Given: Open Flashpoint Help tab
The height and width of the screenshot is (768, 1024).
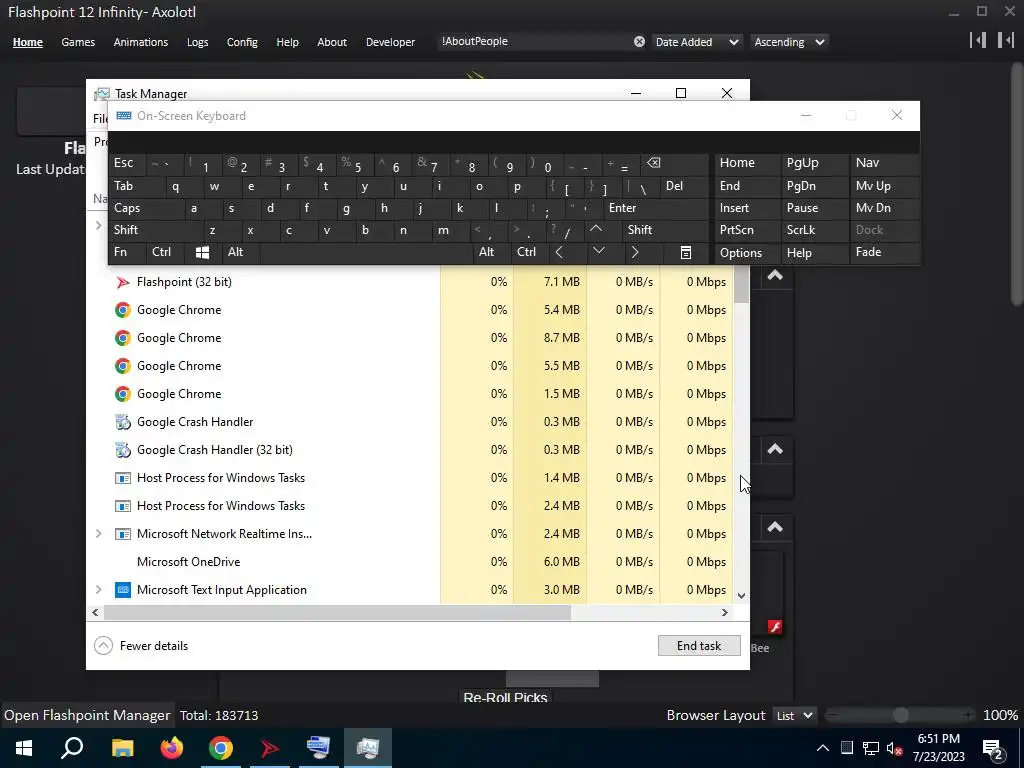Looking at the screenshot, I should 287,42.
